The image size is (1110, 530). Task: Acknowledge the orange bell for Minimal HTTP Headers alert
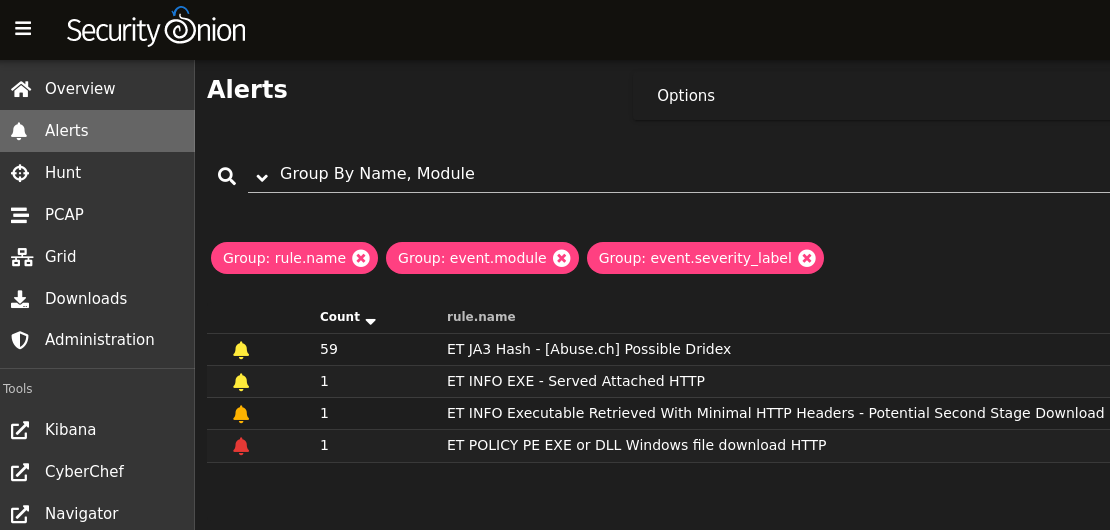click(x=241, y=413)
